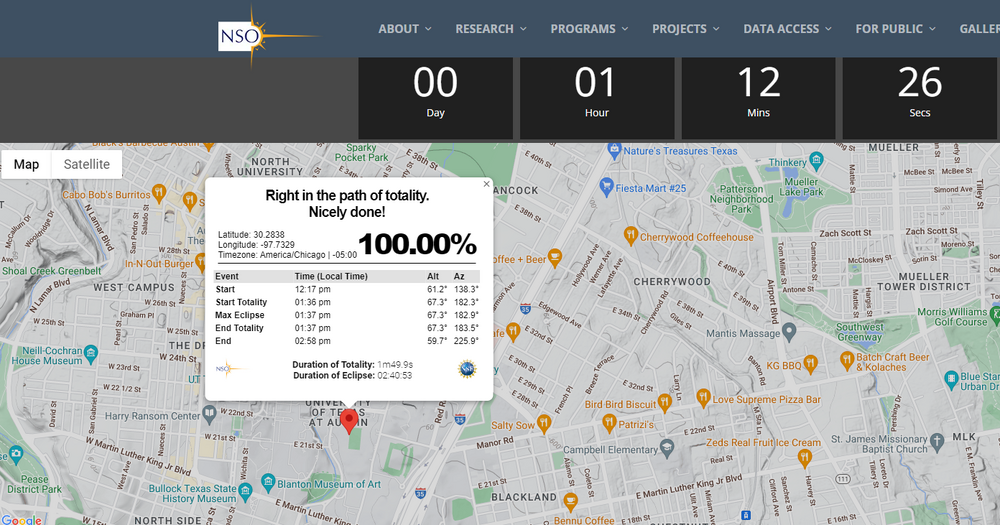Close the eclipse info popup
The height and width of the screenshot is (525, 1000).
coord(486,184)
